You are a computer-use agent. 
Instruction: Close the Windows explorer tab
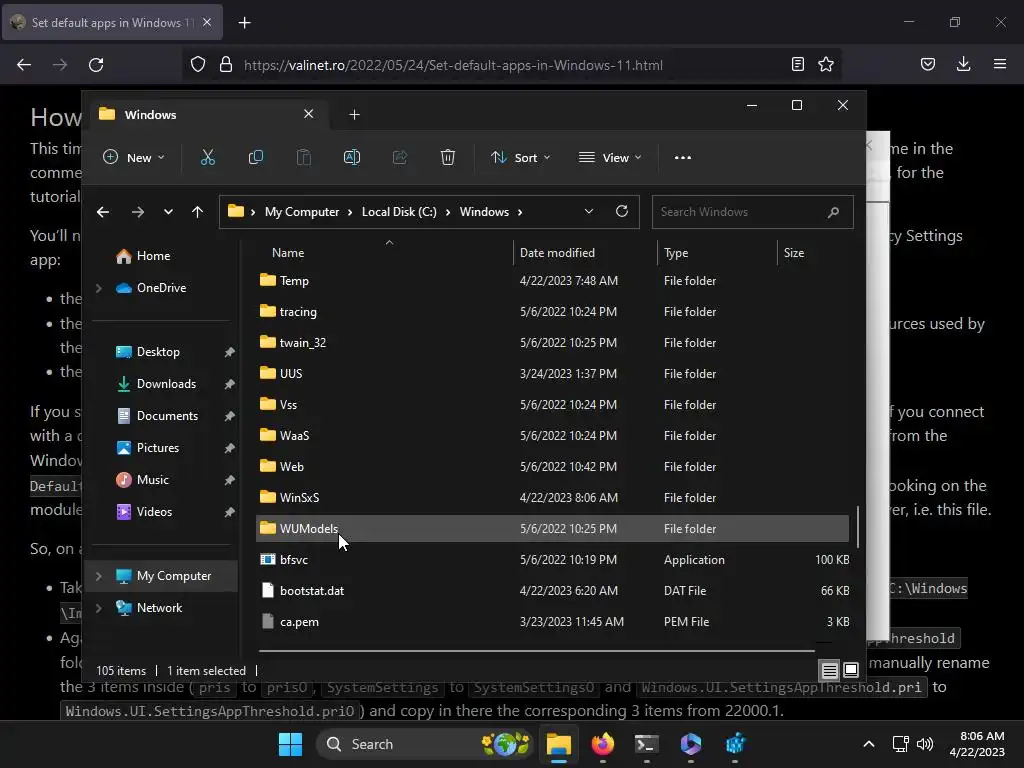pyautogui.click(x=308, y=114)
